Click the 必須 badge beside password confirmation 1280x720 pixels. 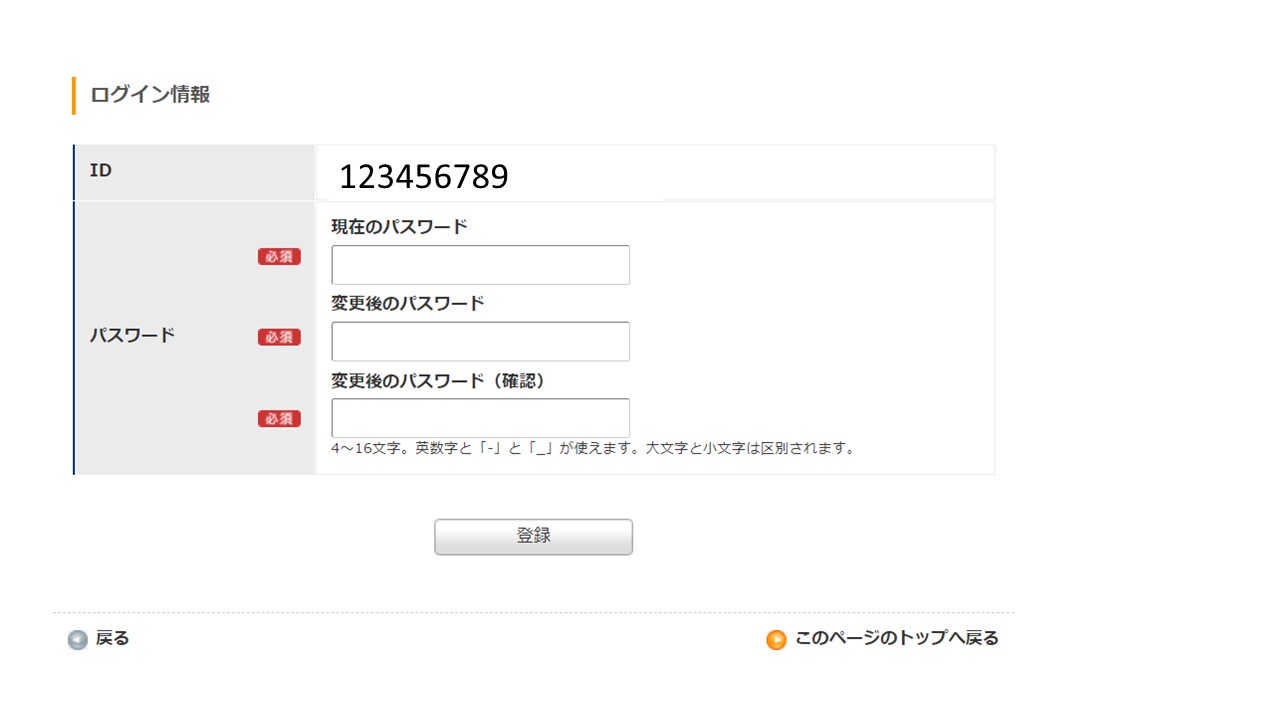pyautogui.click(x=279, y=419)
